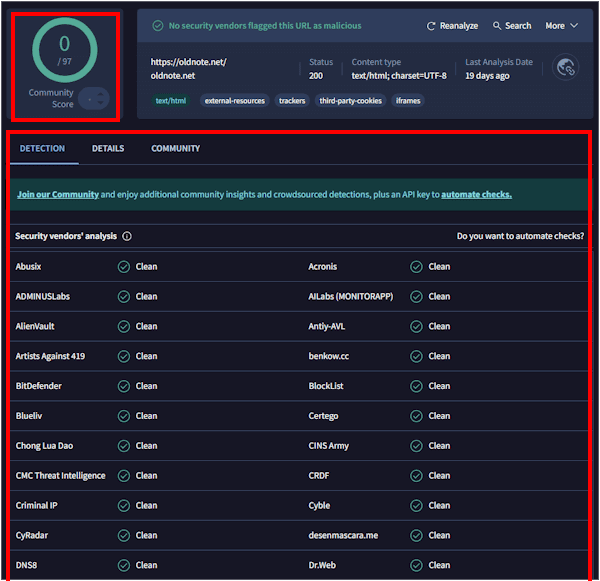Click the Clean check icon for Cyble
This screenshot has width=600, height=581.
(416, 506)
